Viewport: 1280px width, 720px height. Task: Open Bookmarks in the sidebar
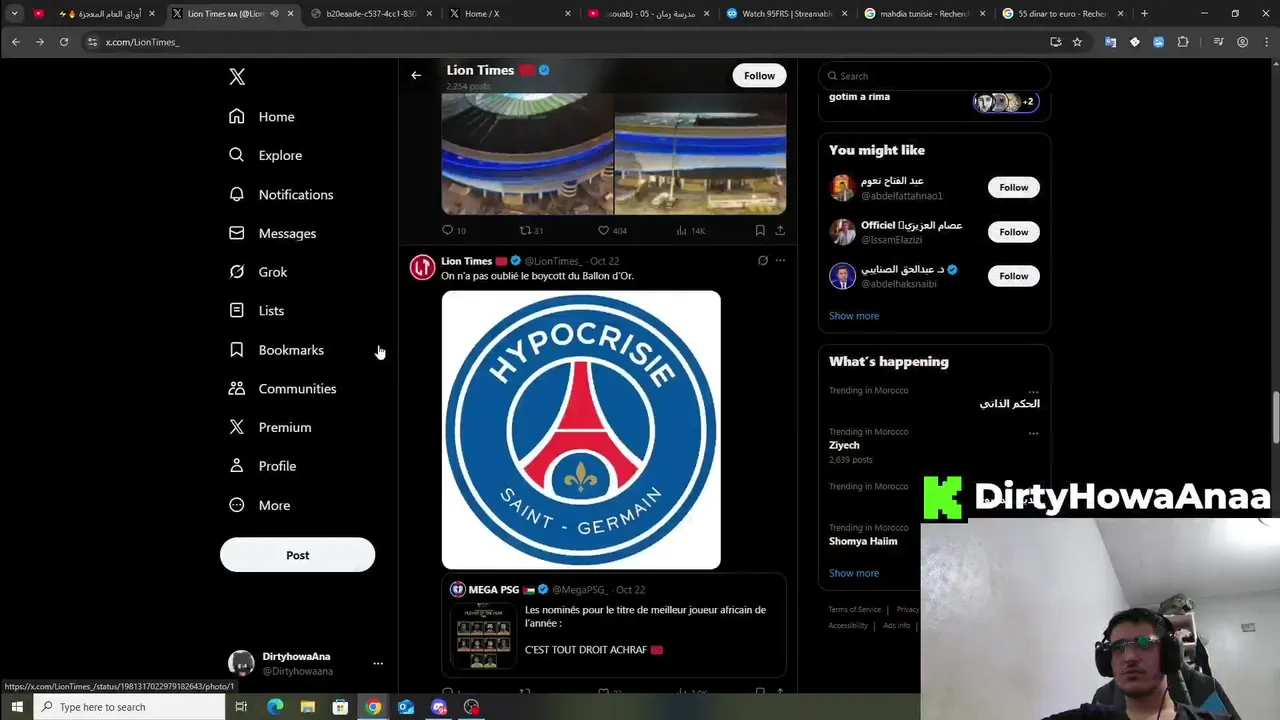point(276,350)
